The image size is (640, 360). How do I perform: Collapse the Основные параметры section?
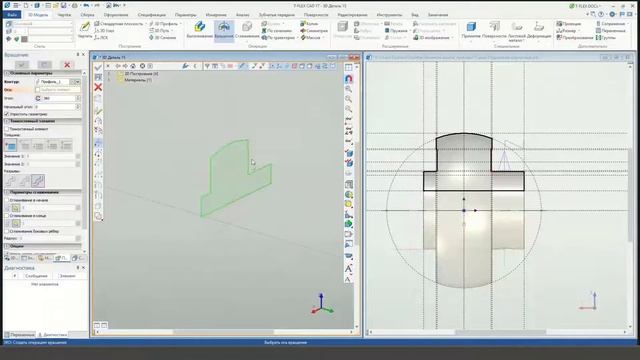click(7, 73)
